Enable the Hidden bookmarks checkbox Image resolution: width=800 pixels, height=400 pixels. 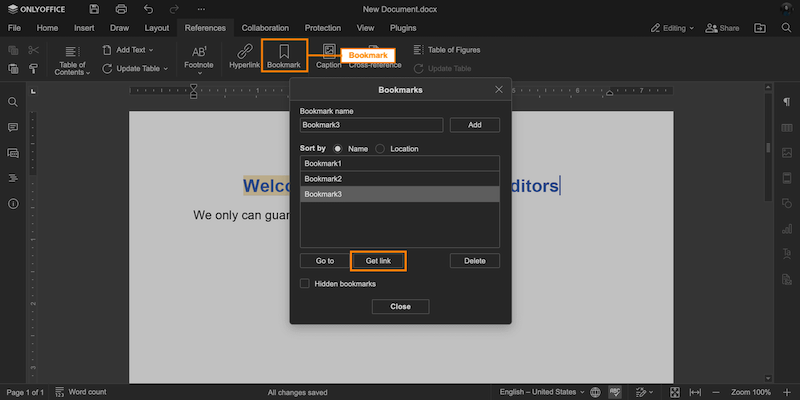point(306,284)
